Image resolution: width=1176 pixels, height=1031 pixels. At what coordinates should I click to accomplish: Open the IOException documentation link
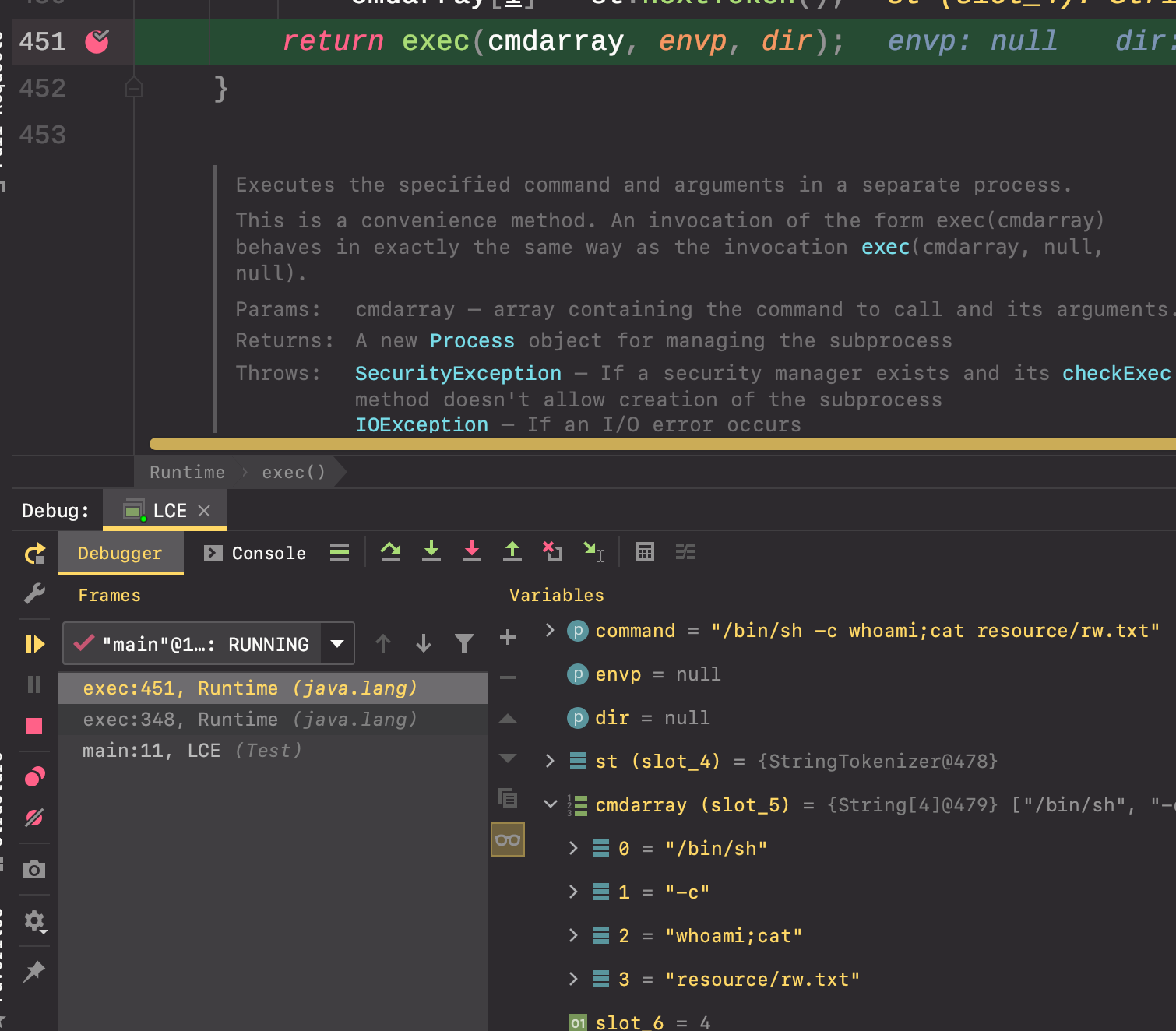(421, 424)
